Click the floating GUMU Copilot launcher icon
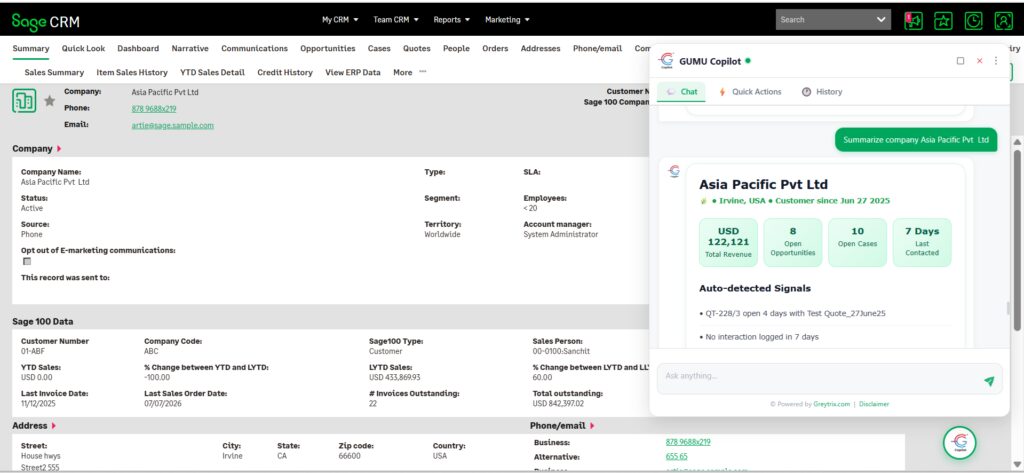The height and width of the screenshot is (473, 1024). click(959, 442)
